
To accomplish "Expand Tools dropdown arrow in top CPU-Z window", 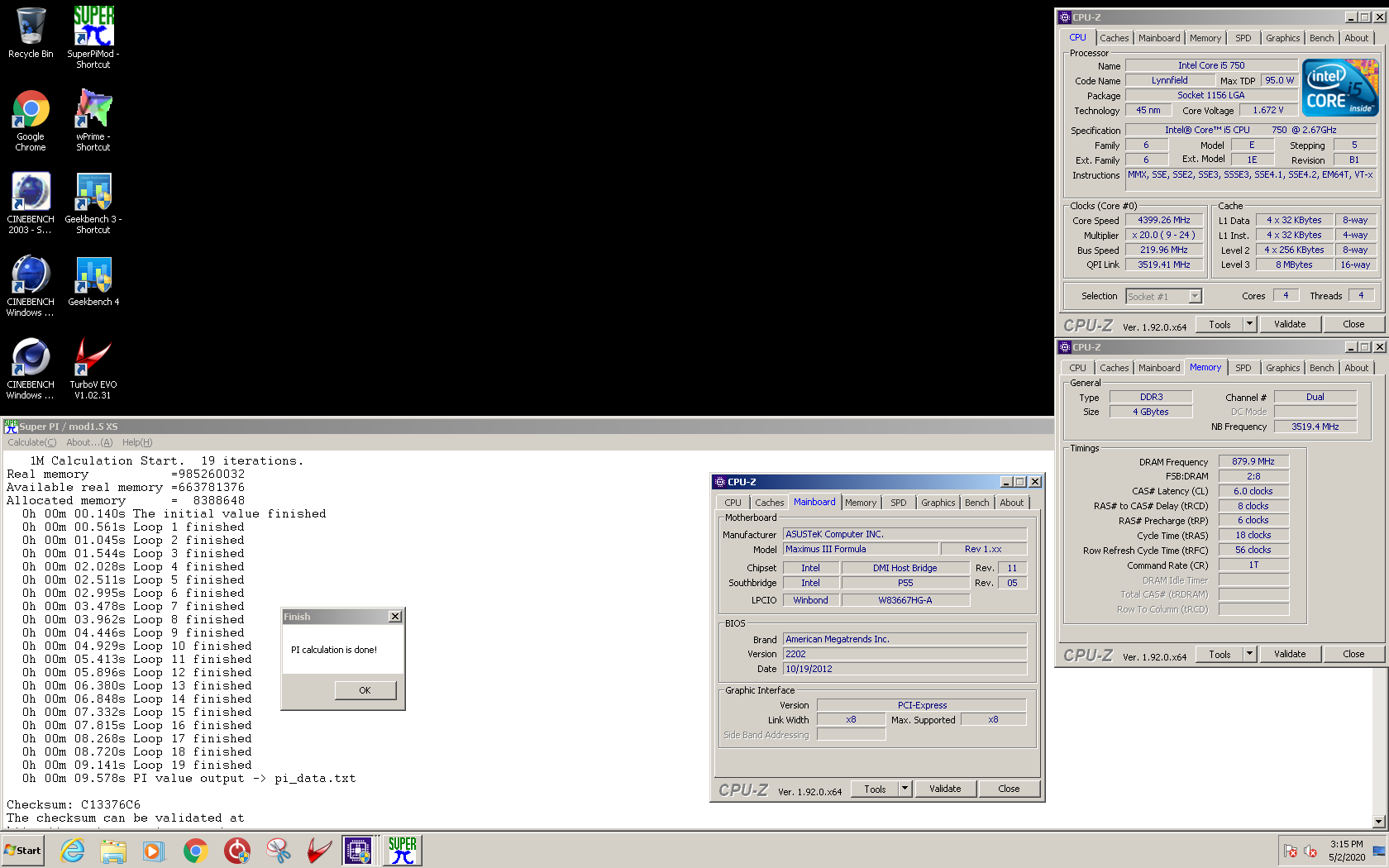I will [x=1249, y=324].
